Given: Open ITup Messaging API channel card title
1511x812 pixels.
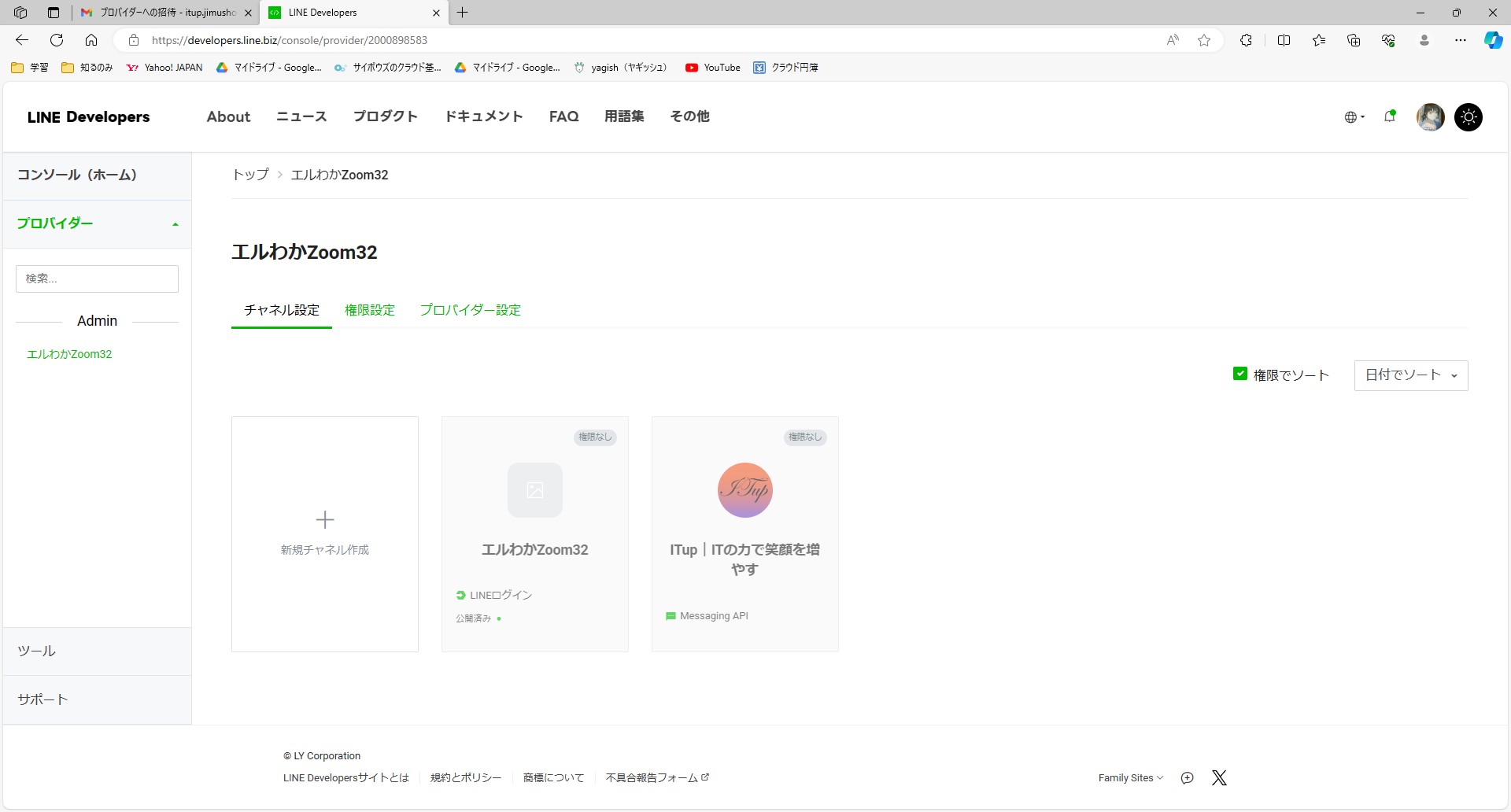Looking at the screenshot, I should click(745, 559).
